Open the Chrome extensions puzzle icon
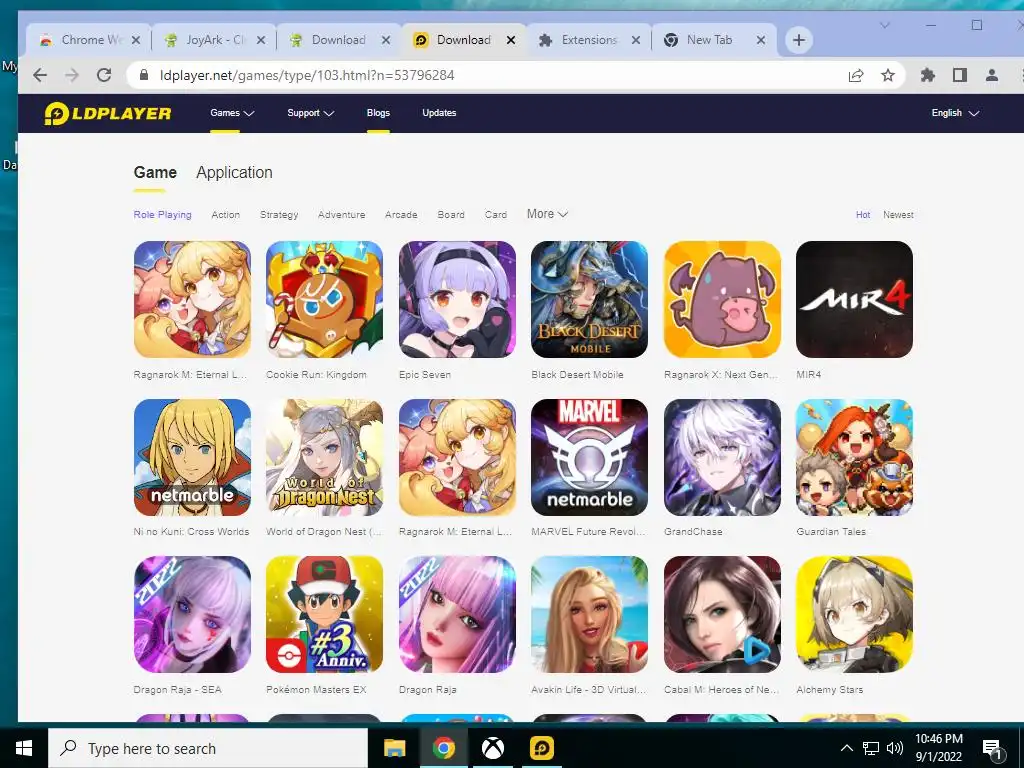Image resolution: width=1024 pixels, height=768 pixels. (x=927, y=75)
